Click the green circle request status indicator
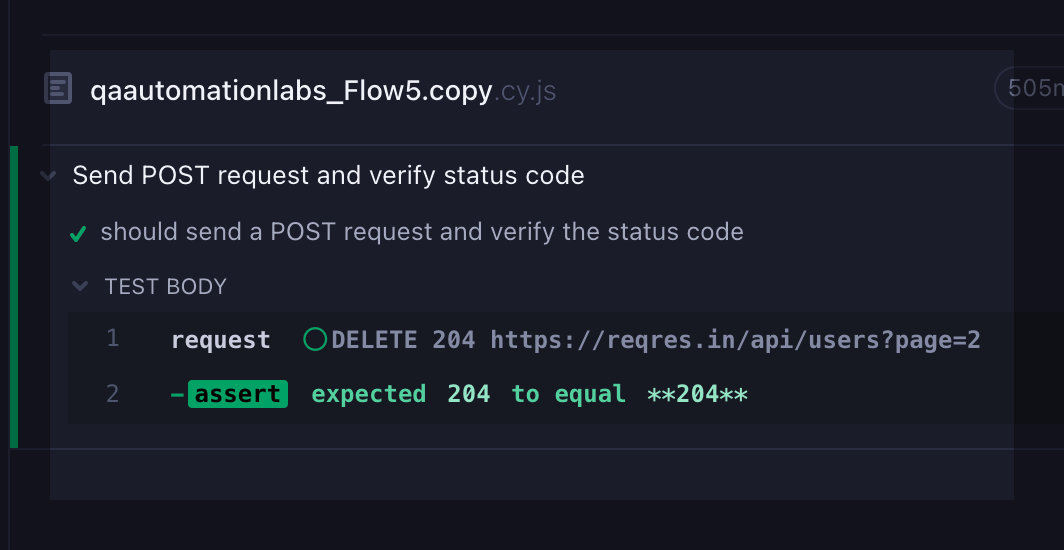 pyautogui.click(x=315, y=339)
